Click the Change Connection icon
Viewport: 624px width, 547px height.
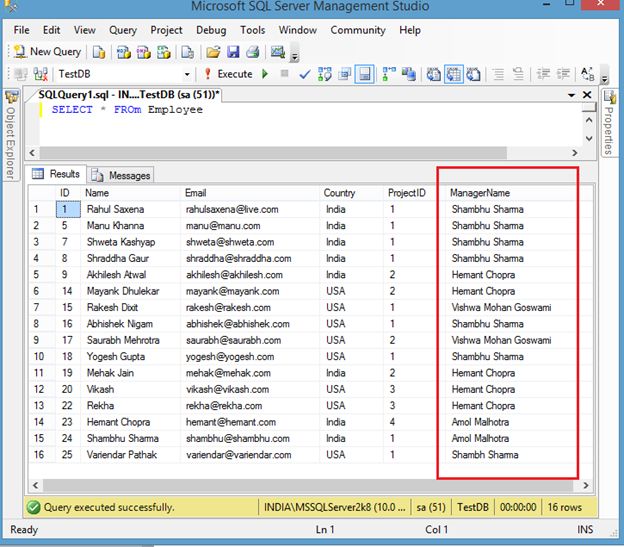pos(41,74)
